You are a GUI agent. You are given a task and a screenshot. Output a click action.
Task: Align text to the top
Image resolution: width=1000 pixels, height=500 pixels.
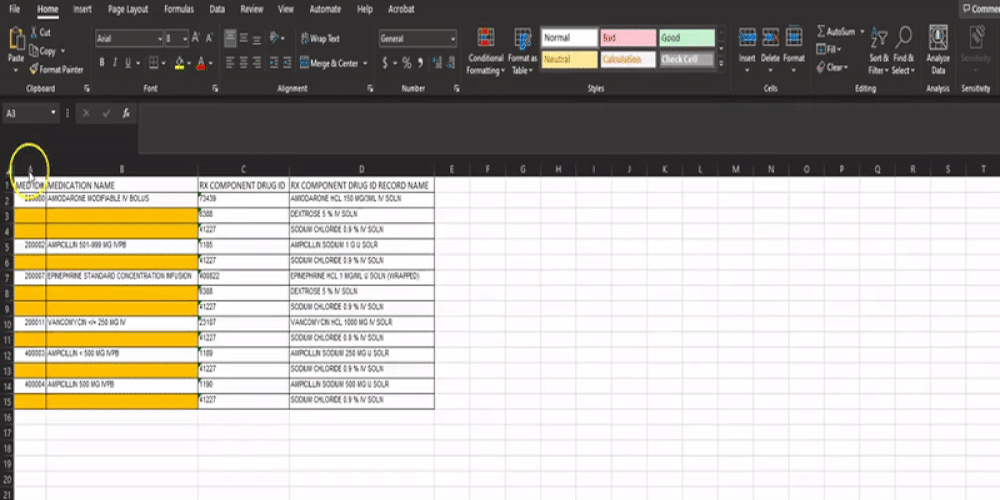point(230,38)
